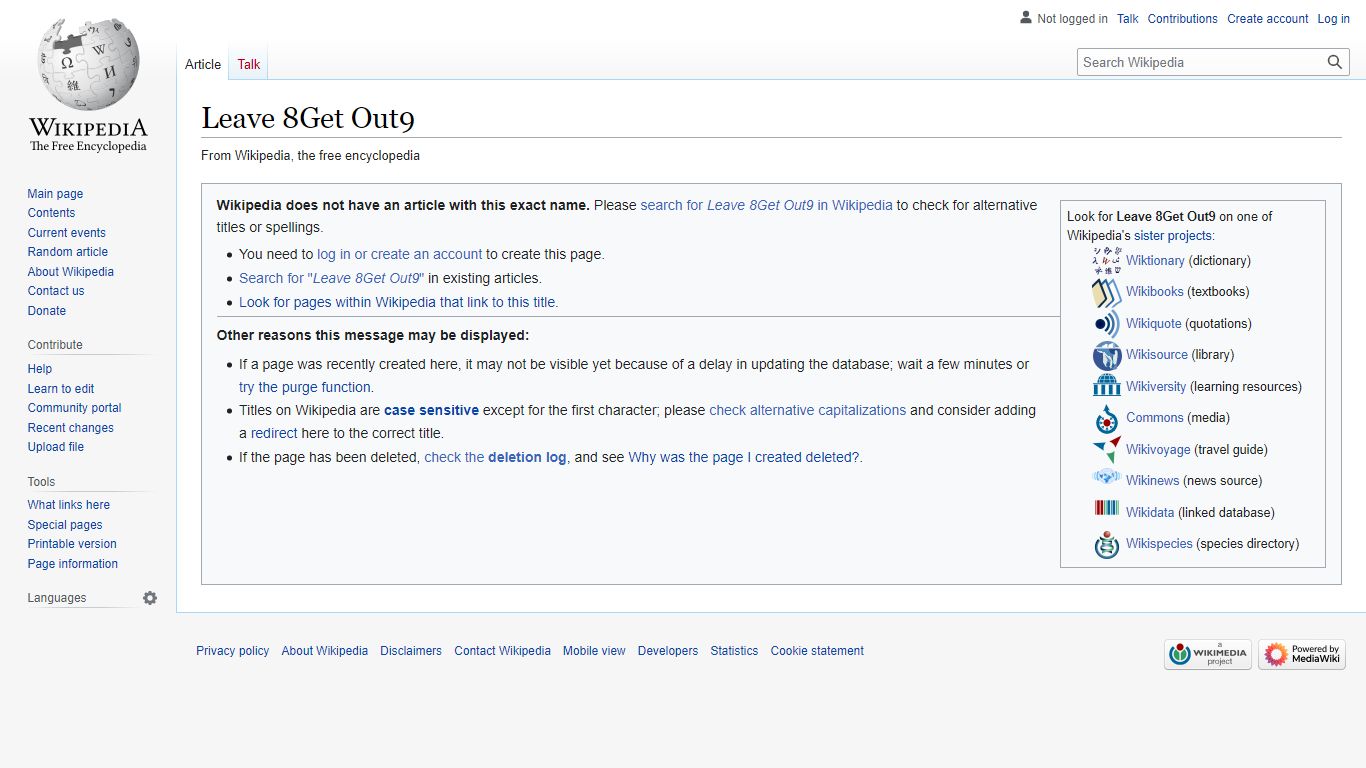Click the sister projects link

click(1173, 236)
